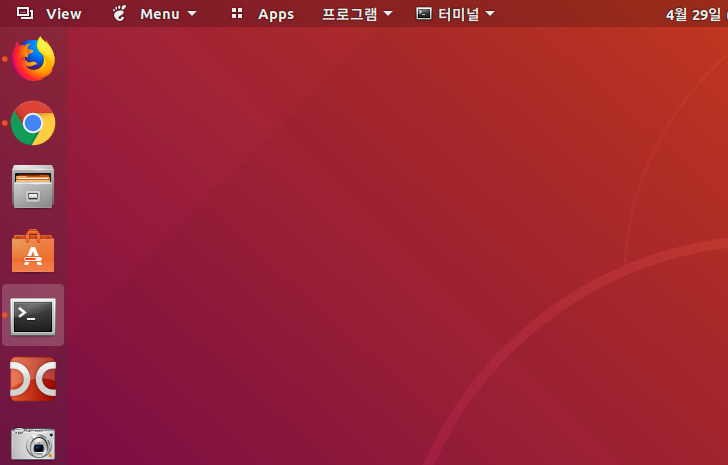This screenshot has width=728, height=465.
Task: Open the 프로그램 menu
Action: coord(357,14)
